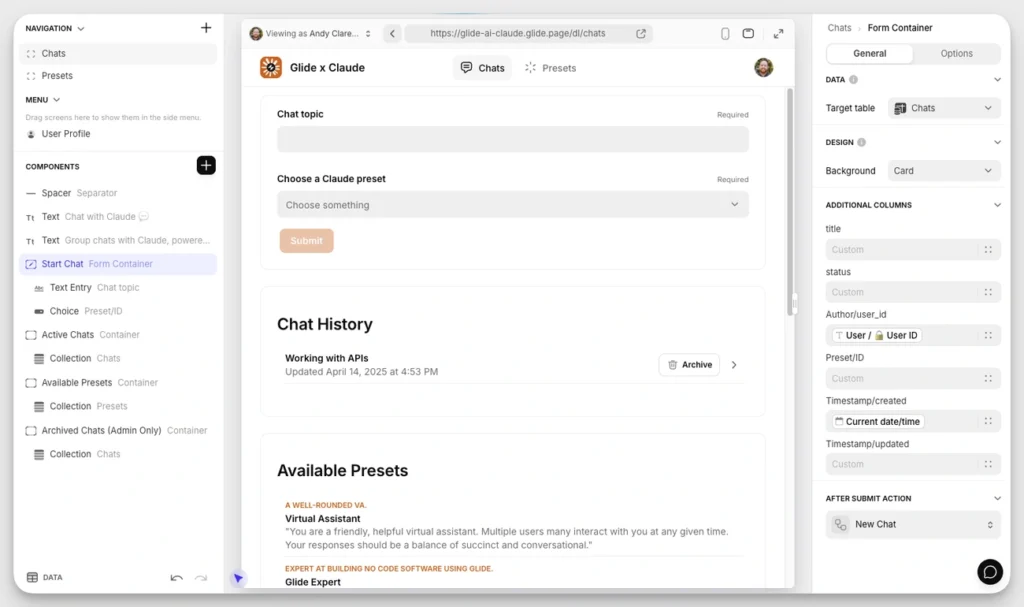Select the Chats screen in navigation

(118, 54)
